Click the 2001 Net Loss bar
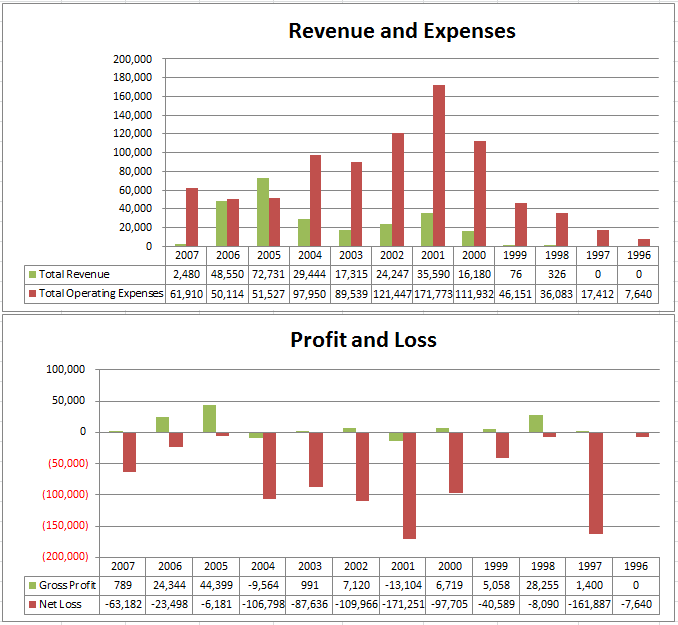The height and width of the screenshot is (625, 678). click(409, 485)
